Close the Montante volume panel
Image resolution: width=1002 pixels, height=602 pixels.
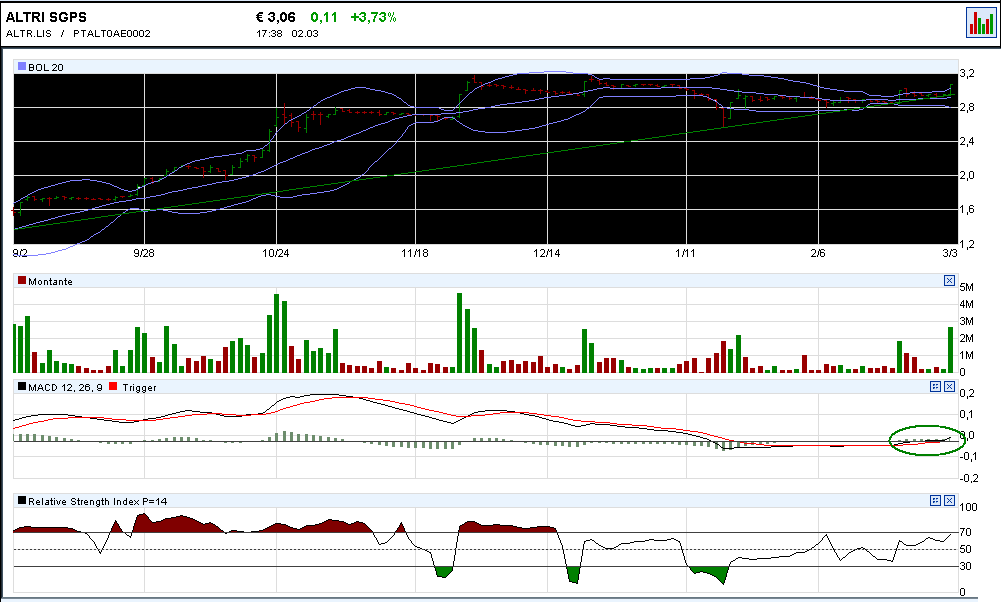coord(949,281)
